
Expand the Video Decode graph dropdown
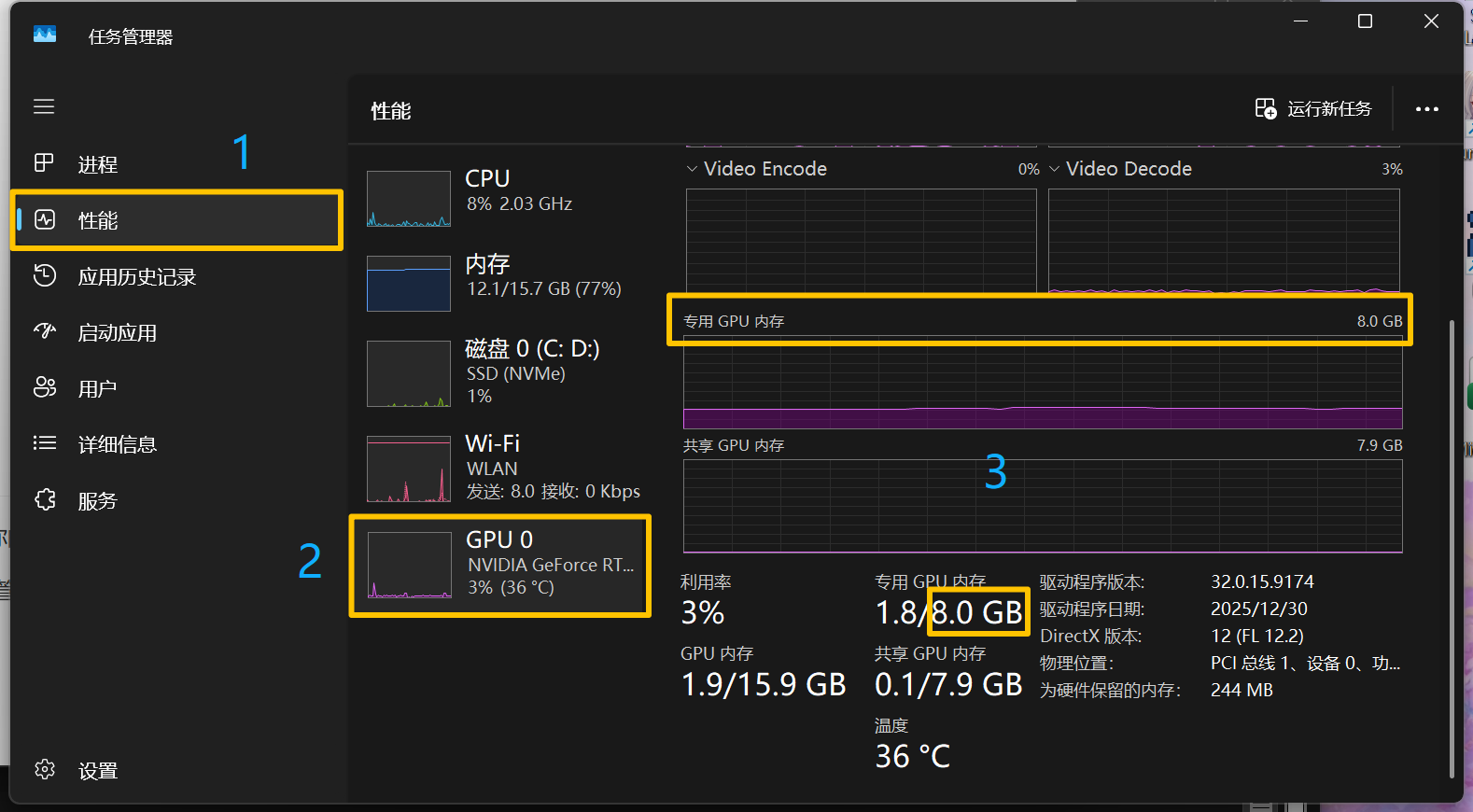click(x=1055, y=169)
